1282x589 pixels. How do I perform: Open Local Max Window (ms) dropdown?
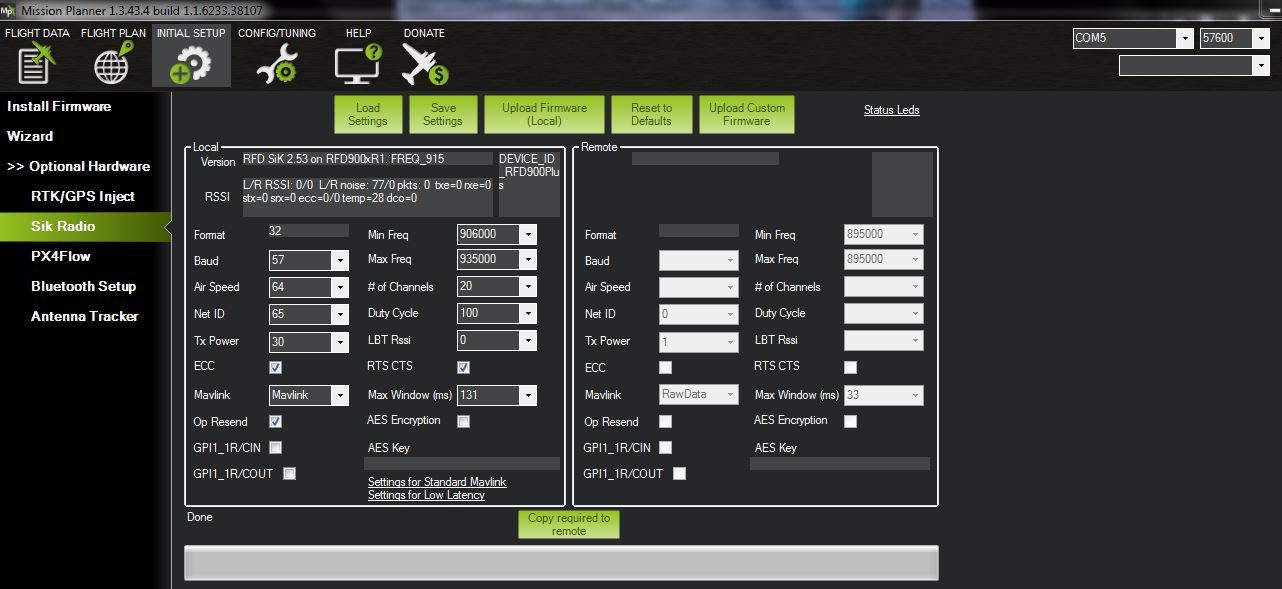[x=497, y=396]
